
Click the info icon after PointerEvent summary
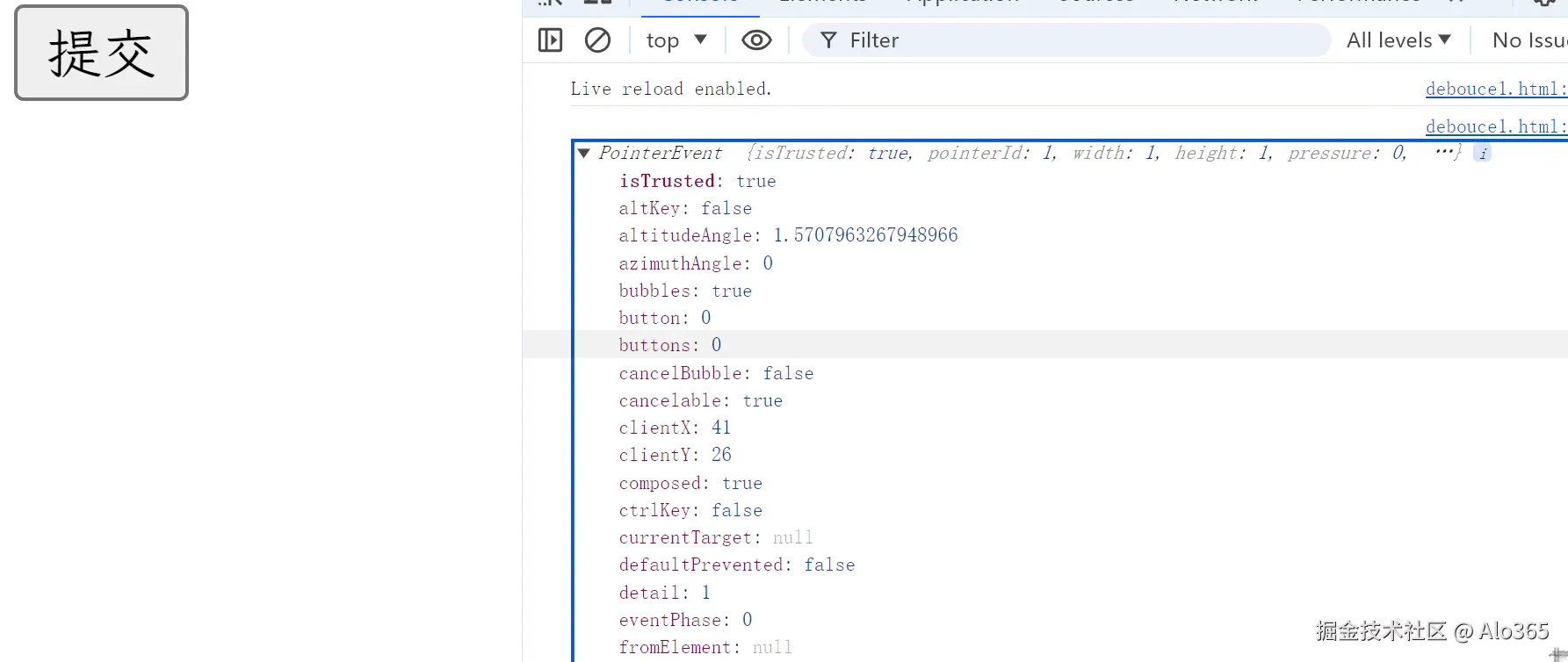click(1483, 154)
